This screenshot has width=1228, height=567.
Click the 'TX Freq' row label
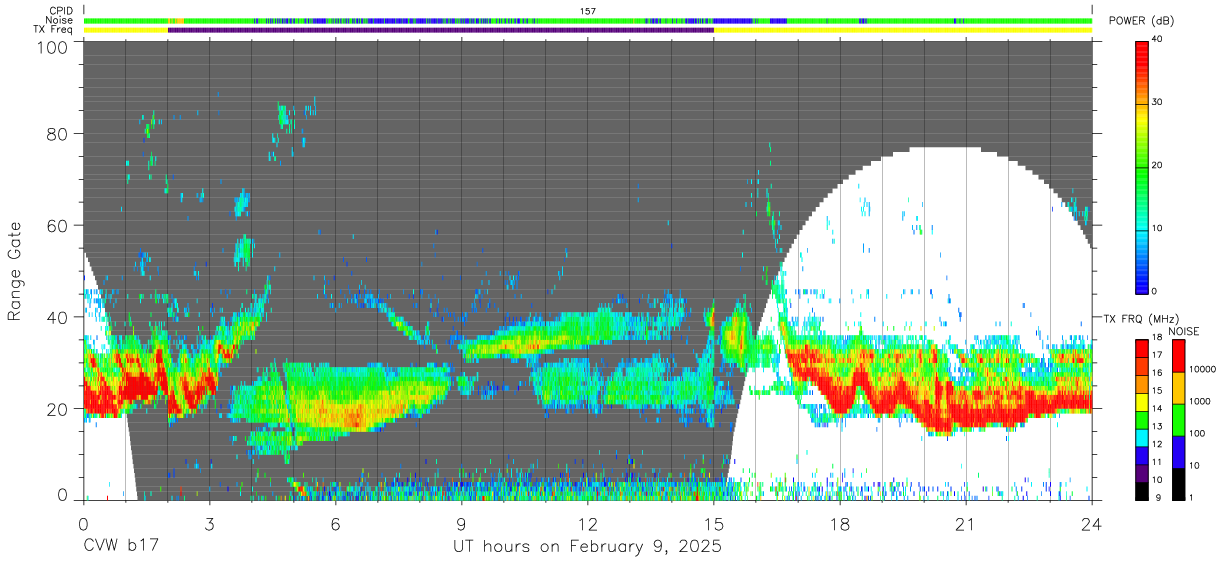(53, 30)
